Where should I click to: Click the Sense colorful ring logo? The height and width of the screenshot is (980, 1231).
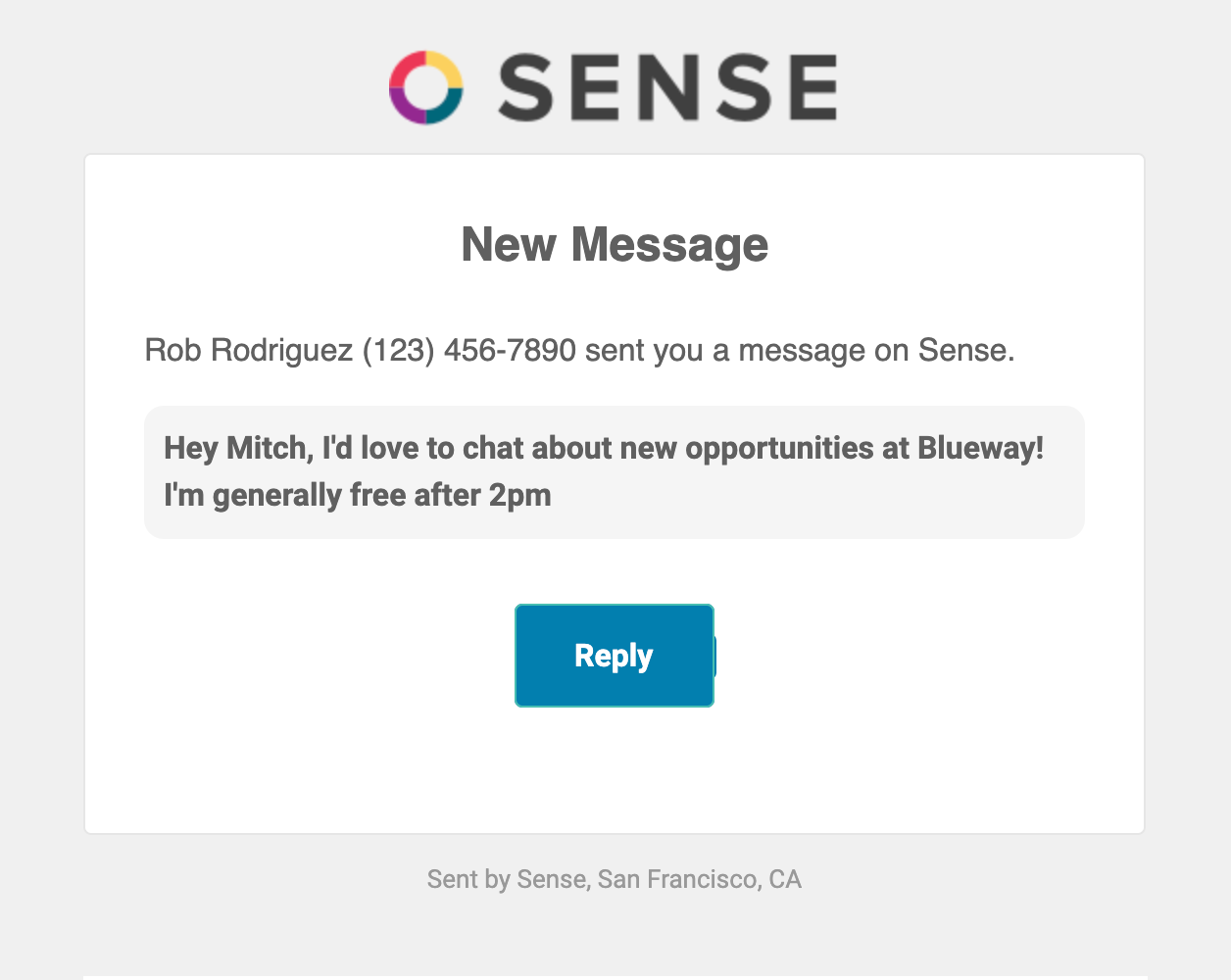pyautogui.click(x=426, y=87)
